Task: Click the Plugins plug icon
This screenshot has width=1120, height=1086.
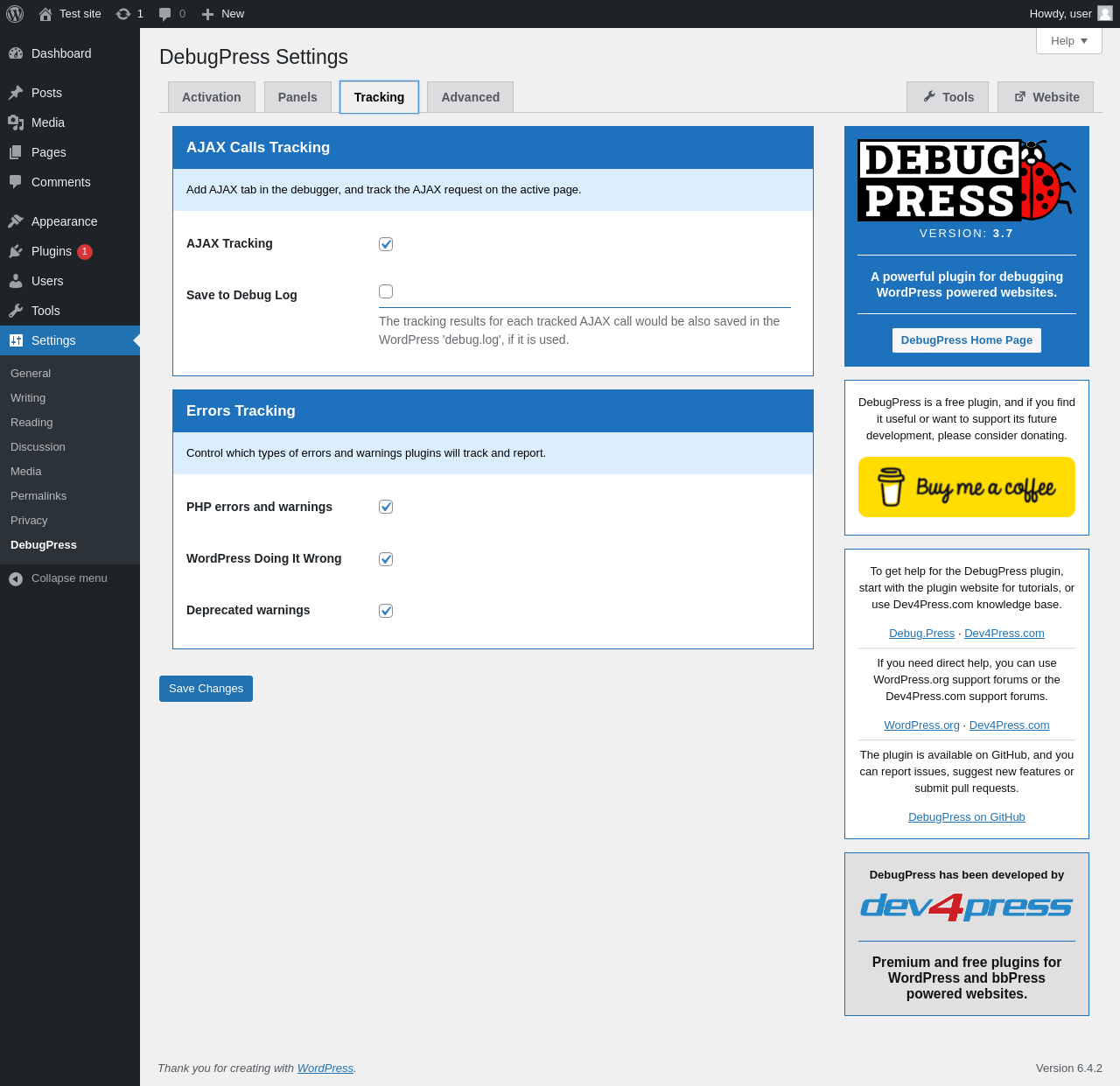Action: pos(16,251)
